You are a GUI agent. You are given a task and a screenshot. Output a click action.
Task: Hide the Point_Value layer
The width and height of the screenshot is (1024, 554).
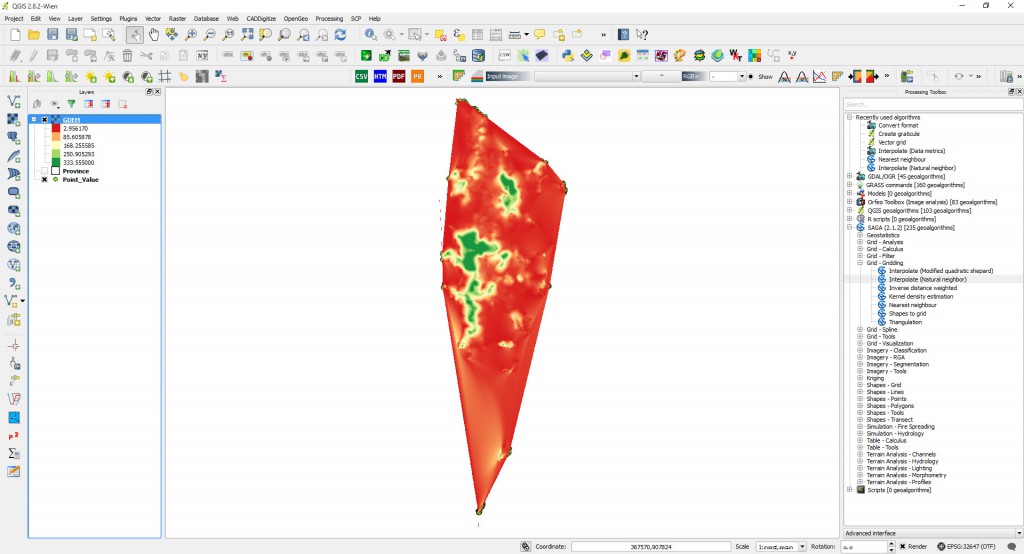point(44,180)
